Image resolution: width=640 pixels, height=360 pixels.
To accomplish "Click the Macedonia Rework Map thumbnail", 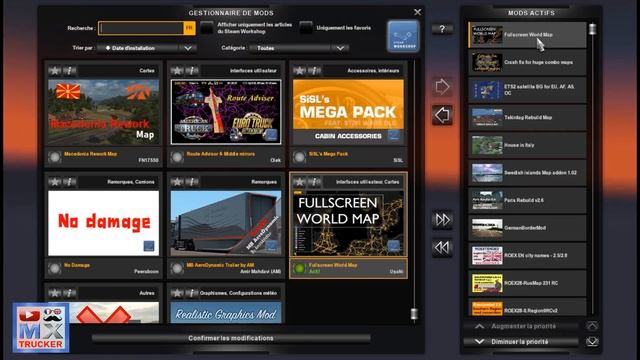I will 104,112.
